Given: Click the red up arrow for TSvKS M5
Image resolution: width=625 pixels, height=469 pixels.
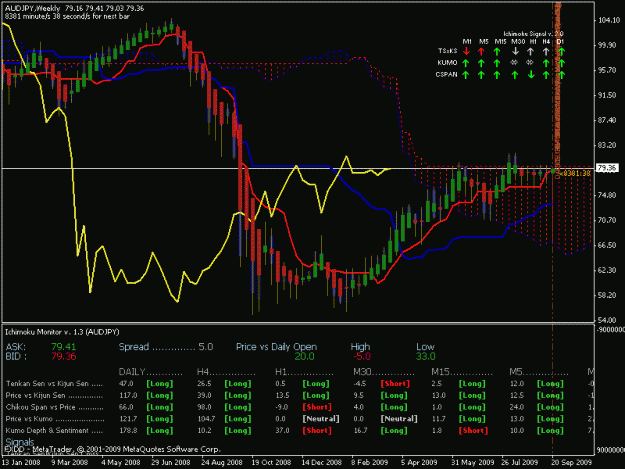Looking at the screenshot, I should [x=482, y=51].
